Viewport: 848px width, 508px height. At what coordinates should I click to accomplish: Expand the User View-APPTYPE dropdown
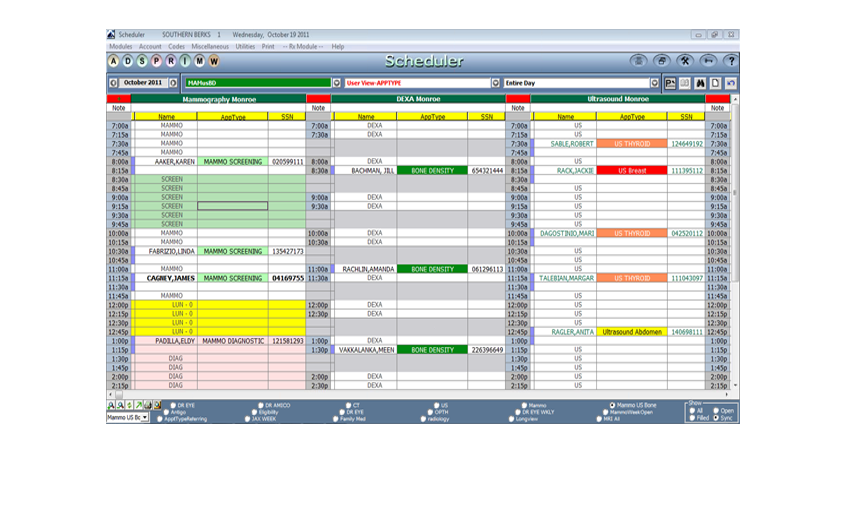tap(495, 83)
